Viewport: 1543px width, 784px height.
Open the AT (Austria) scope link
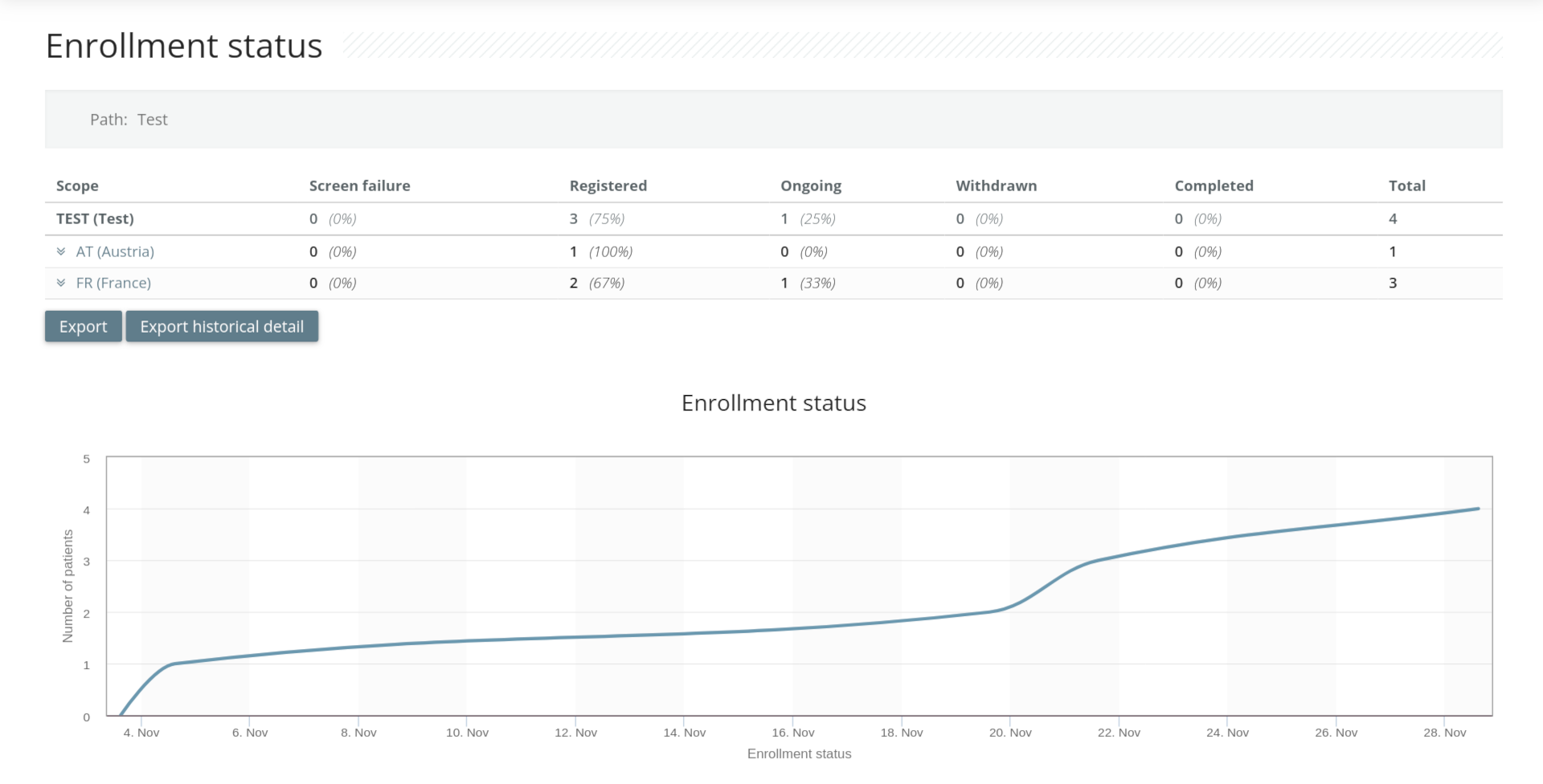115,251
